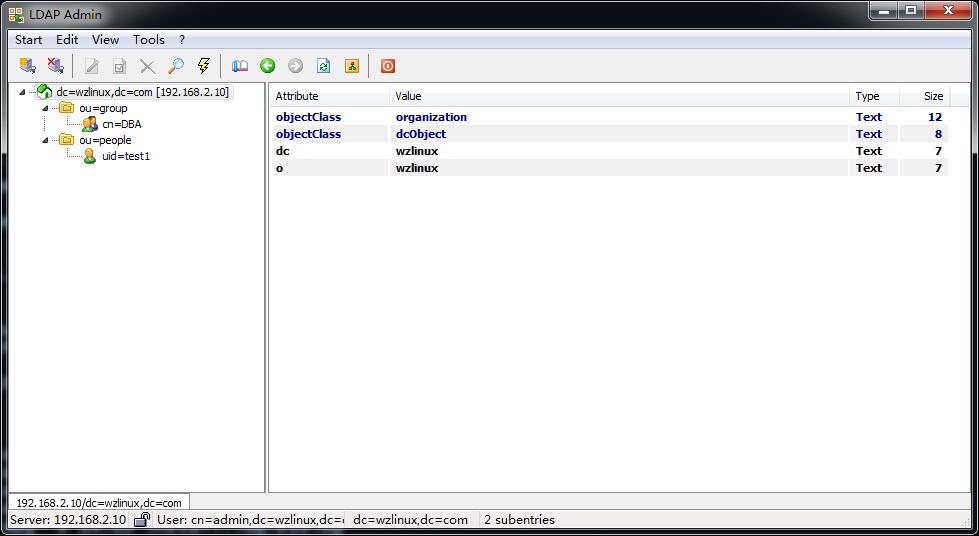Select the uid=test1 tree label

coord(126,156)
